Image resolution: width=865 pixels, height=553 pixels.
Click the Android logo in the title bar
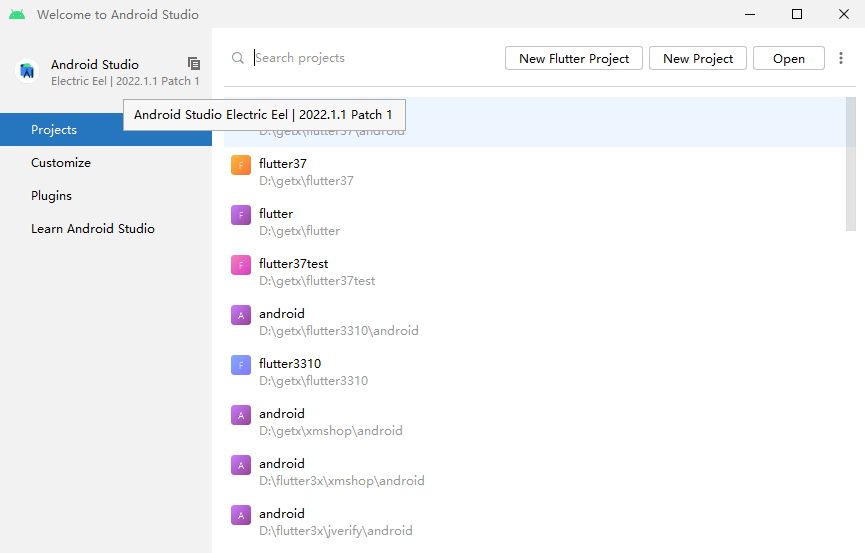click(x=17, y=14)
